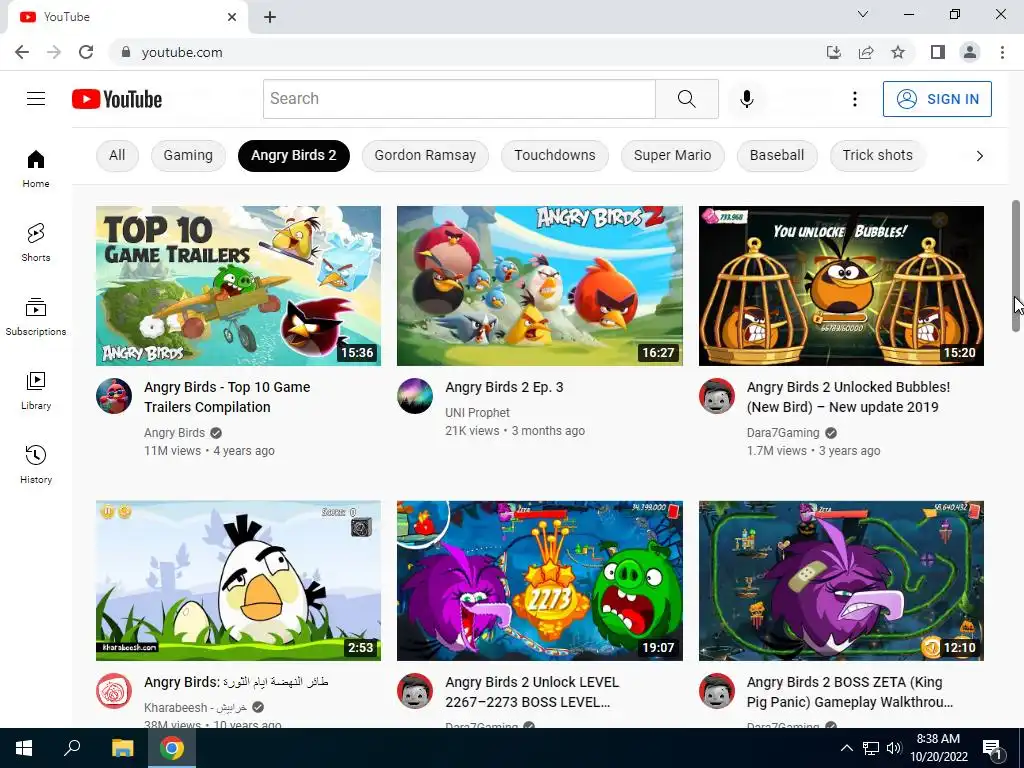Open Library in the sidebar
The image size is (1024, 768).
click(36, 390)
